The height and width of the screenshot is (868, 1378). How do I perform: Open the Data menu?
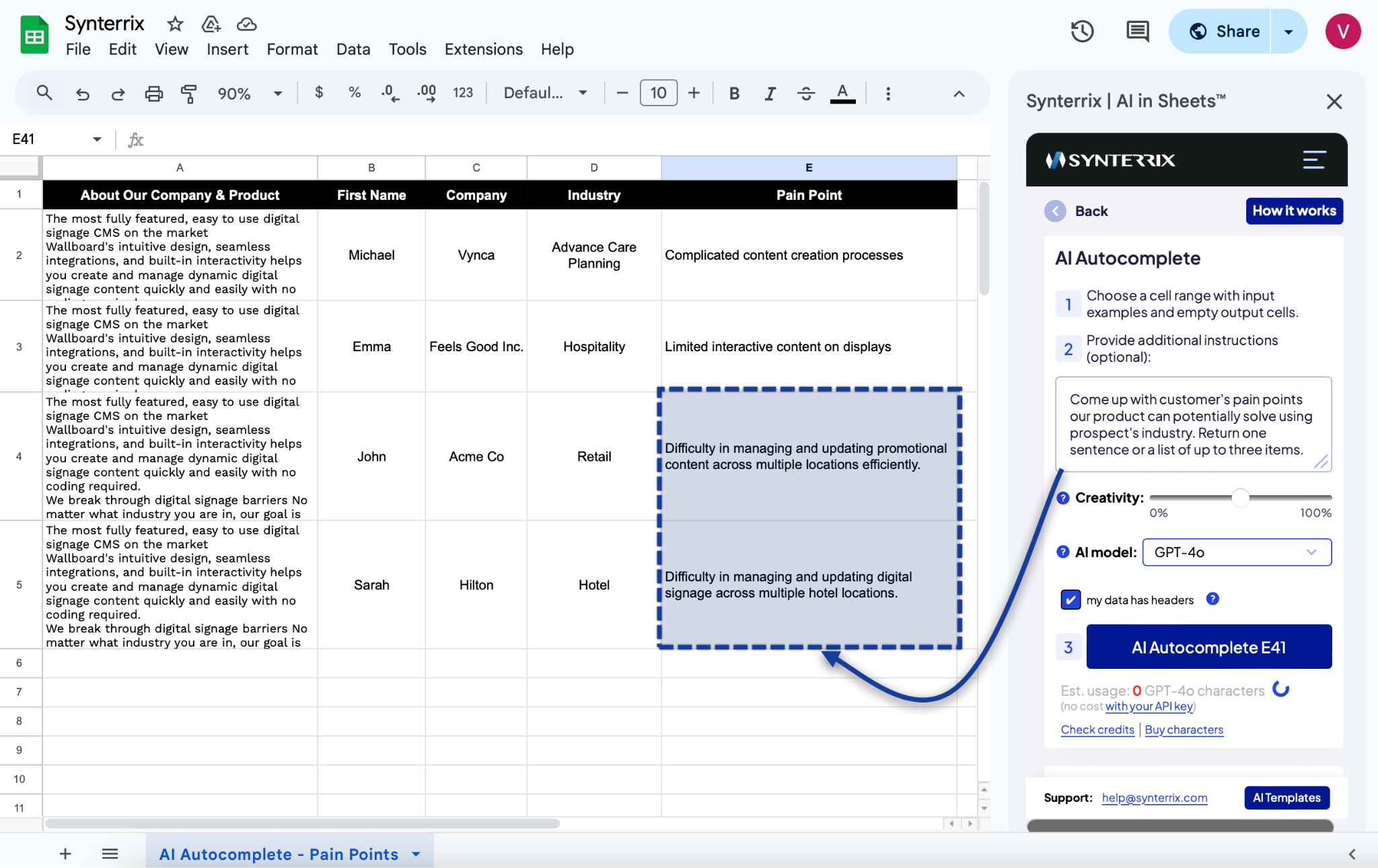[x=353, y=49]
